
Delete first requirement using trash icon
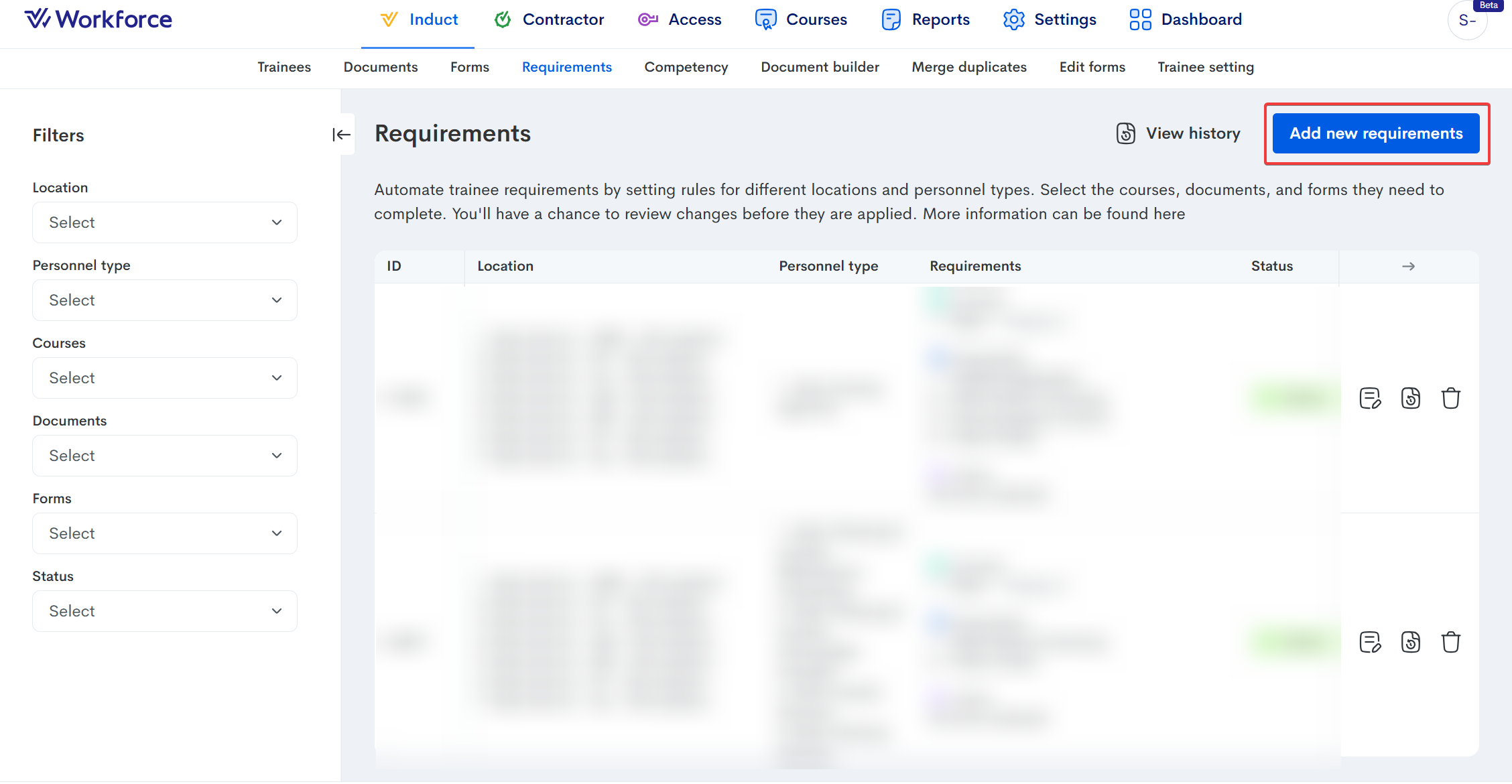[x=1450, y=398]
